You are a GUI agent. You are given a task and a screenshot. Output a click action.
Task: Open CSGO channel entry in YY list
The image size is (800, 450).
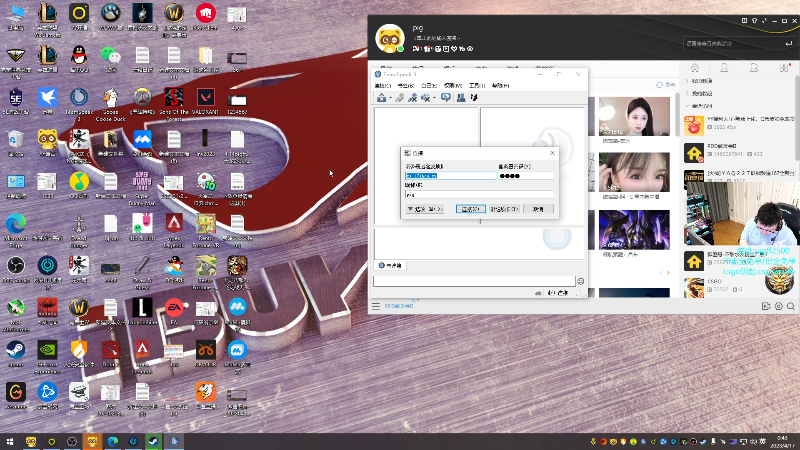pyautogui.click(x=739, y=286)
